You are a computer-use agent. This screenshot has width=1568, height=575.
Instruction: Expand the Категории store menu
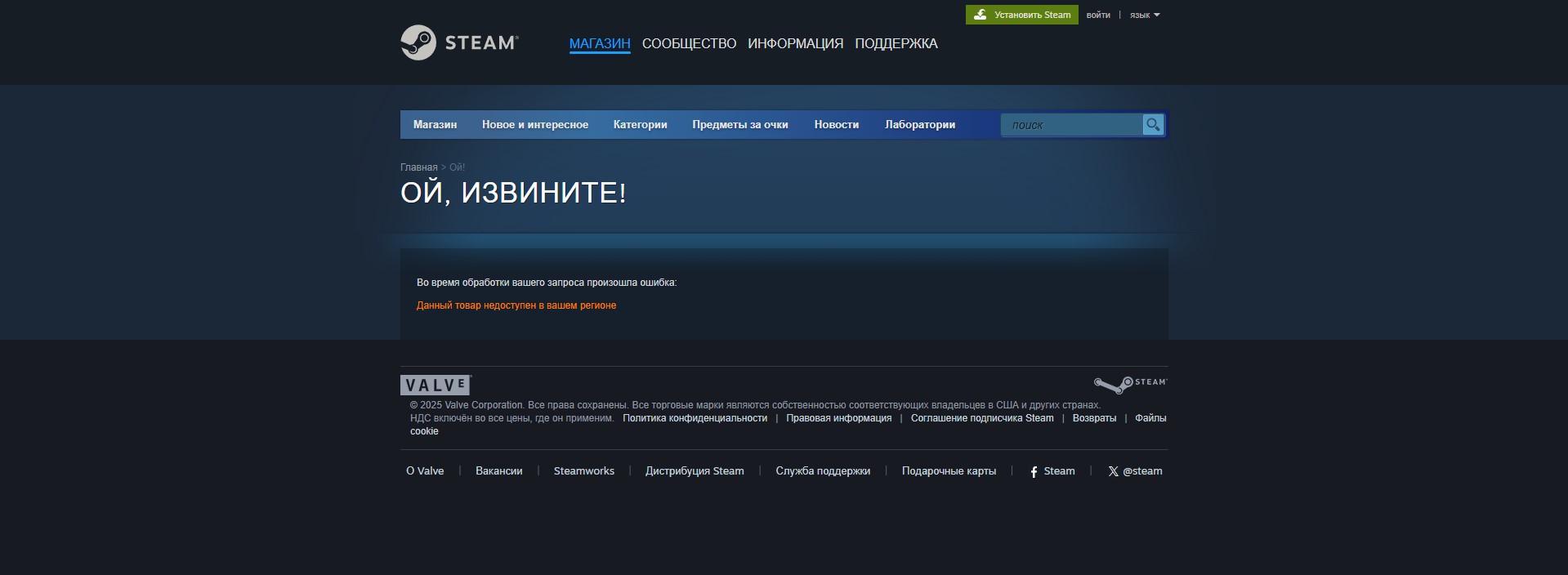(x=640, y=125)
